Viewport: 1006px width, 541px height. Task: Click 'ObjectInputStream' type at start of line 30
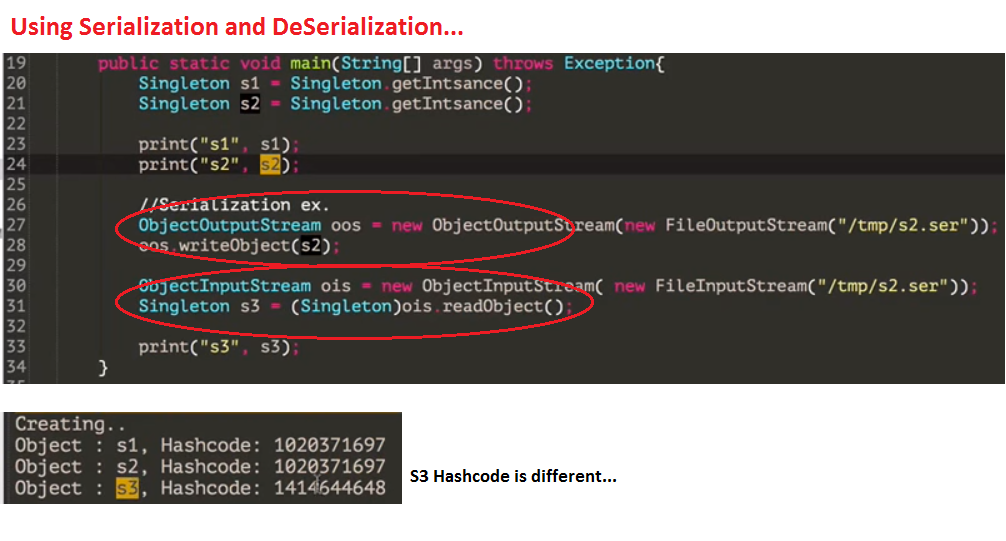pyautogui.click(x=225, y=286)
